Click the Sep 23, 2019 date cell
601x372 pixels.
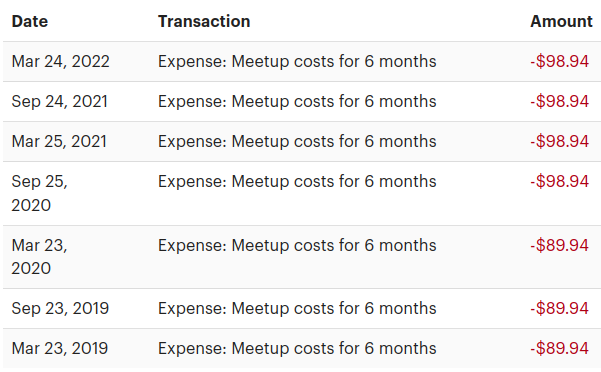[x=60, y=308]
